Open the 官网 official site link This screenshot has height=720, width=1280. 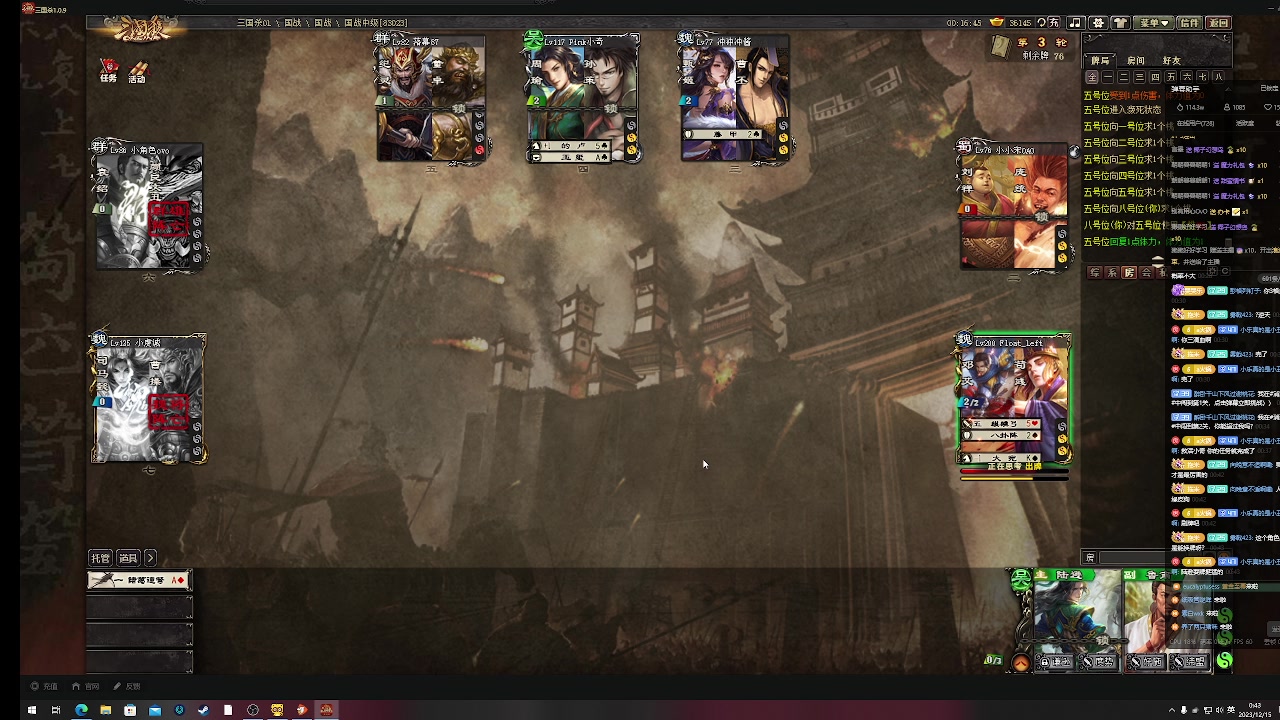point(87,686)
